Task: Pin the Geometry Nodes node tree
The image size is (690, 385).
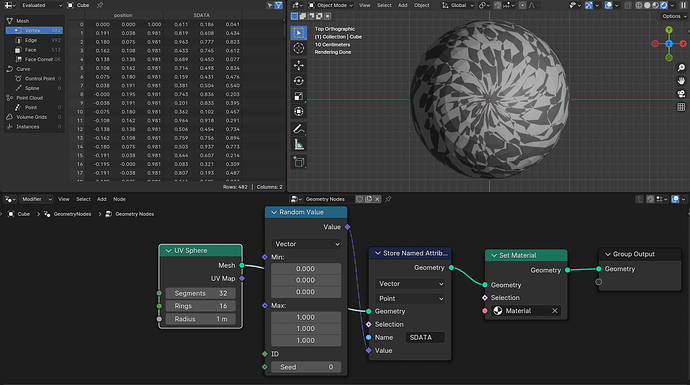Action: click(388, 199)
